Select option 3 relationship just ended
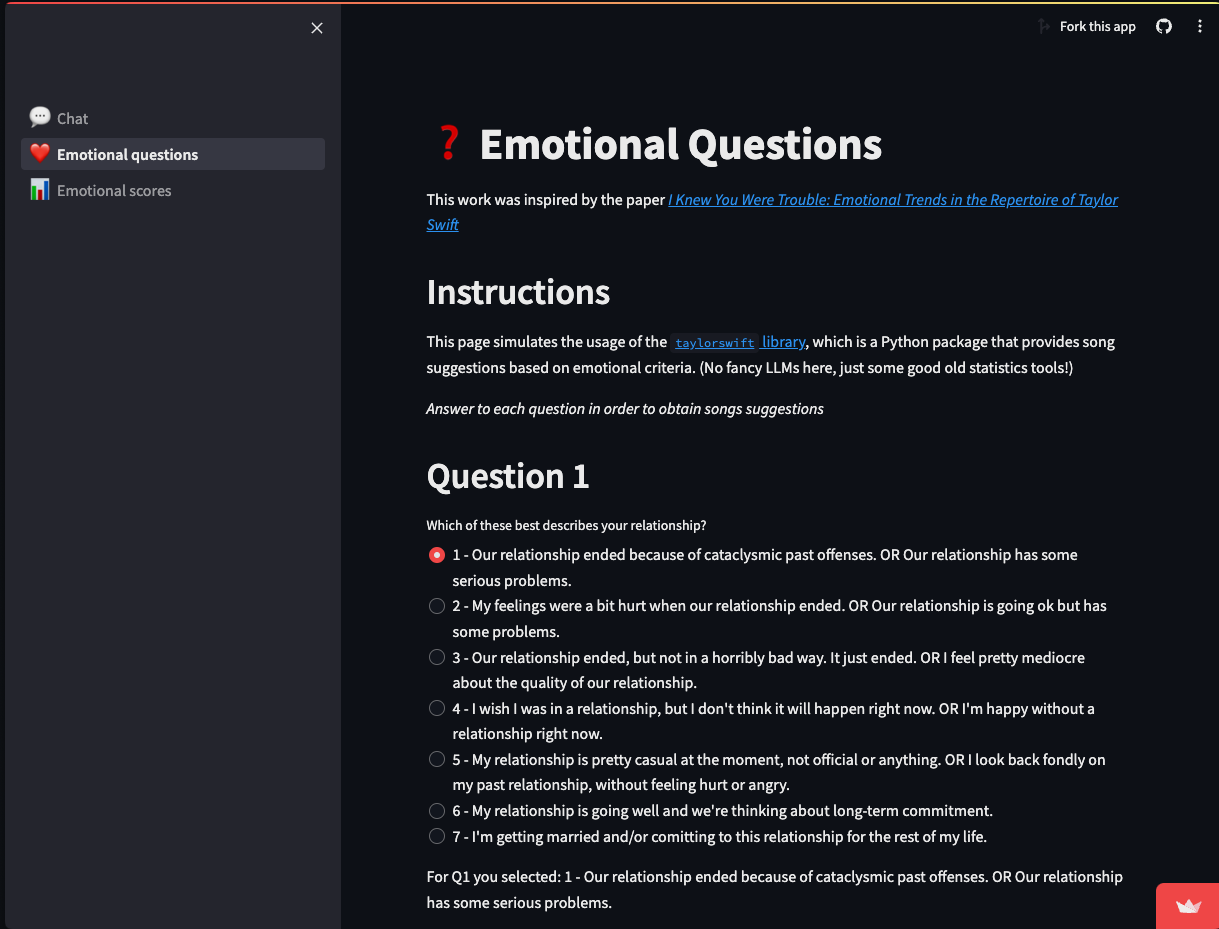 [x=437, y=657]
